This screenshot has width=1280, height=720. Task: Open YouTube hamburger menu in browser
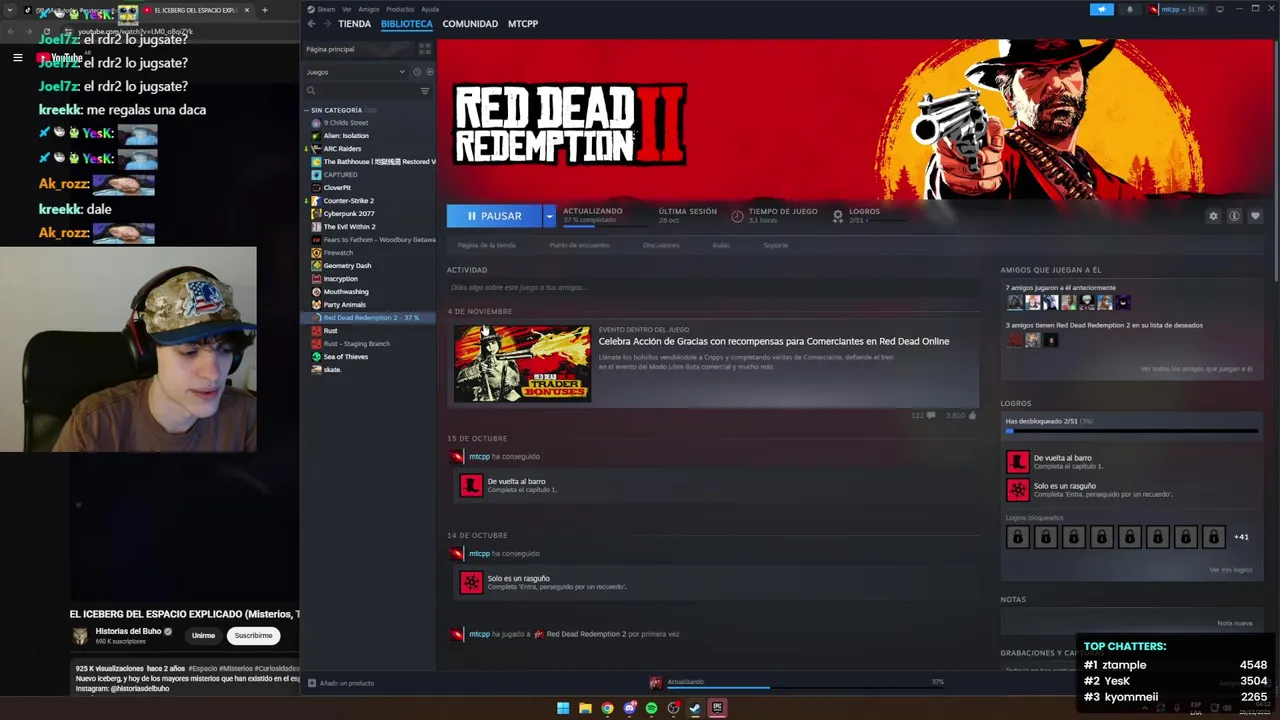tap(17, 58)
